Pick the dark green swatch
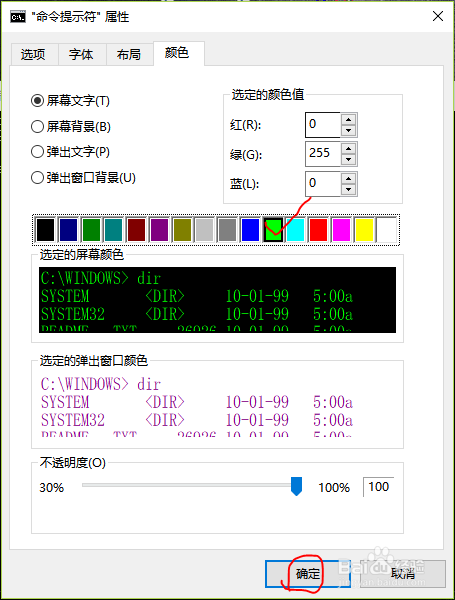455x600 pixels. (91, 230)
